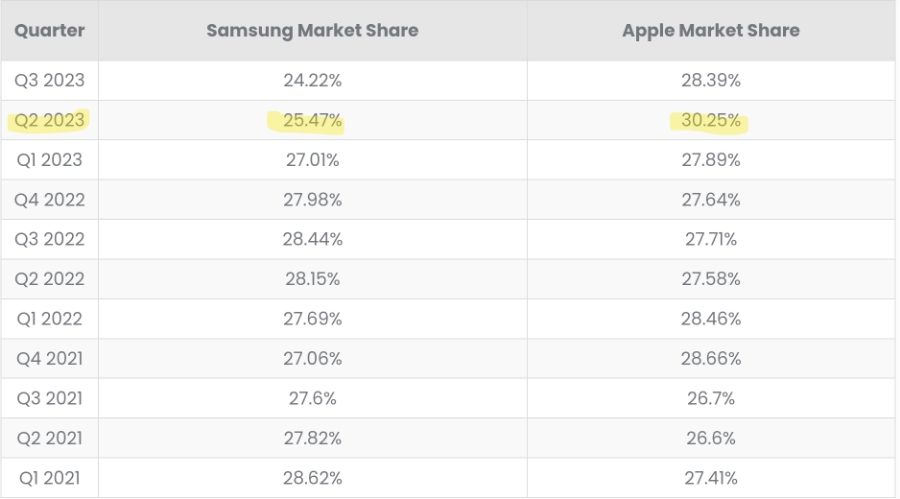Select highlighted Apple value 30.25%
This screenshot has width=900, height=499.
coord(710,121)
